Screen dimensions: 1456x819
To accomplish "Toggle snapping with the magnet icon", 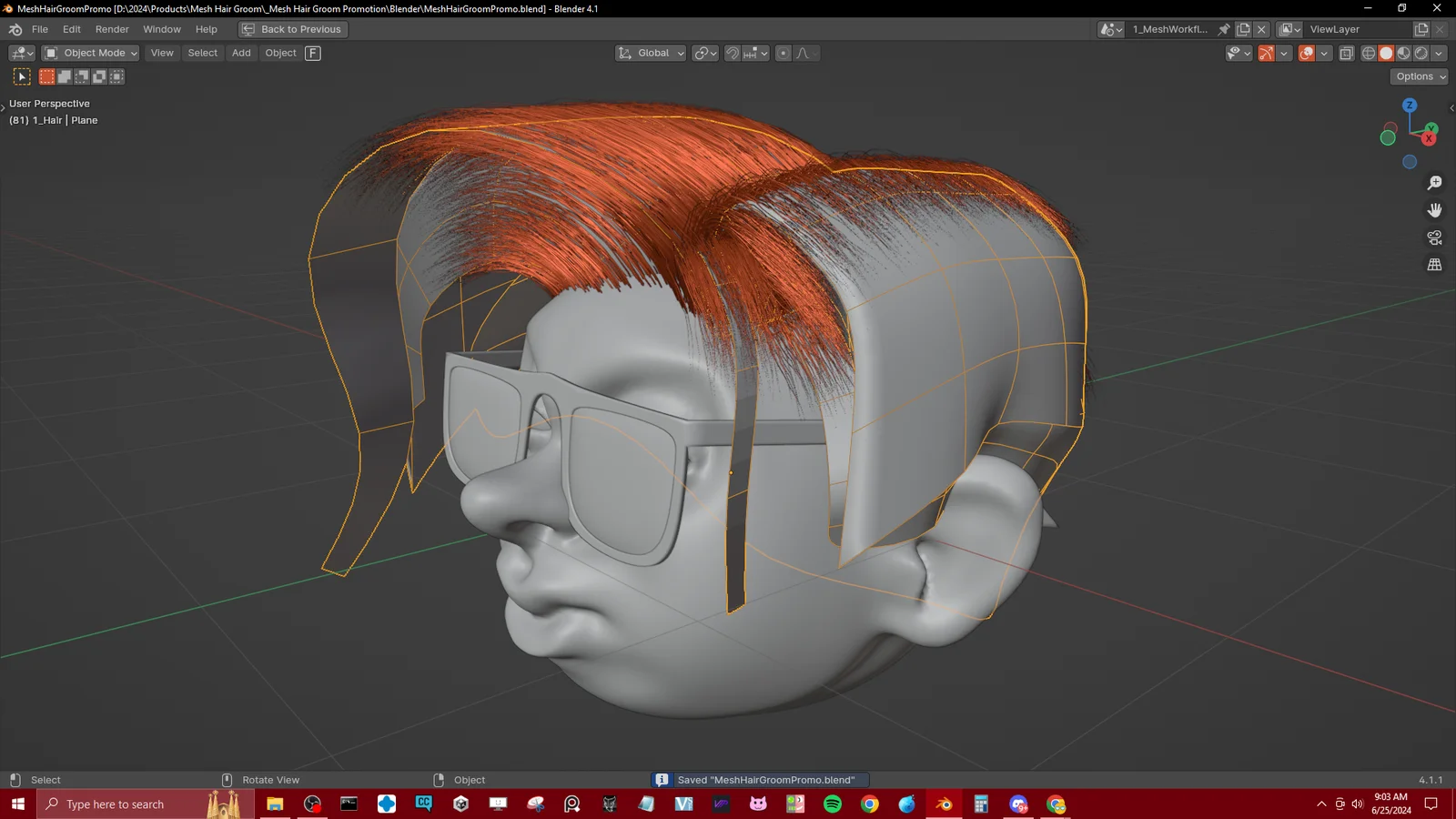I will (733, 53).
